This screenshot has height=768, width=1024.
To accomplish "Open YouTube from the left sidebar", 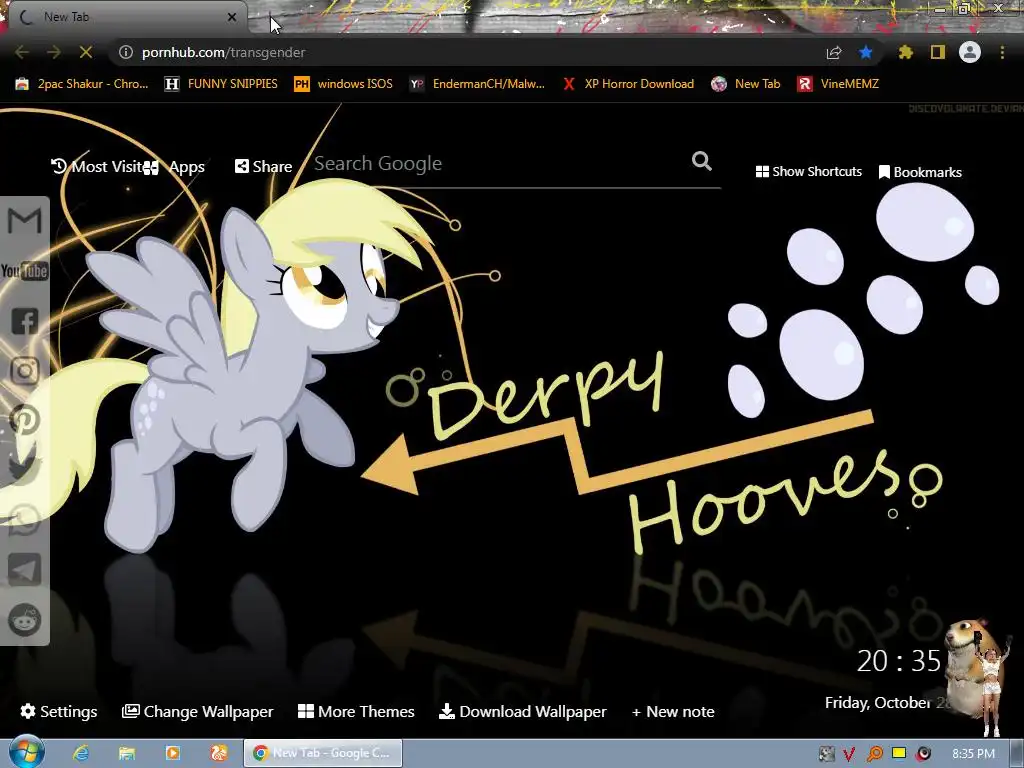I will pyautogui.click(x=24, y=270).
